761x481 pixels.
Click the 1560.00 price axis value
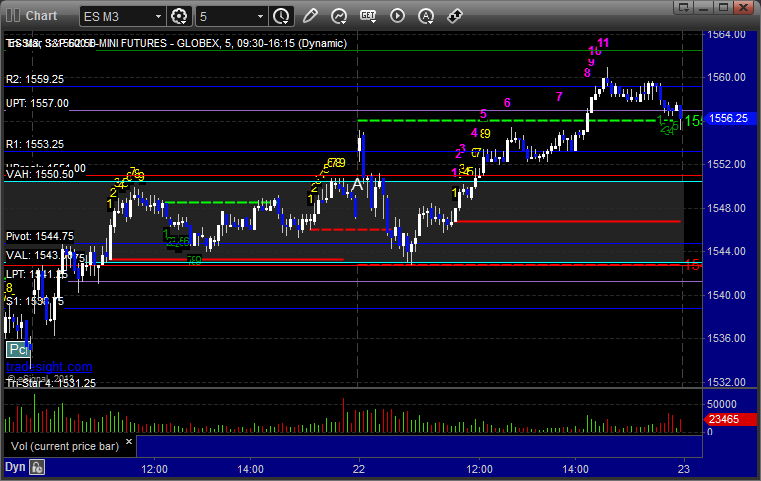726,77
